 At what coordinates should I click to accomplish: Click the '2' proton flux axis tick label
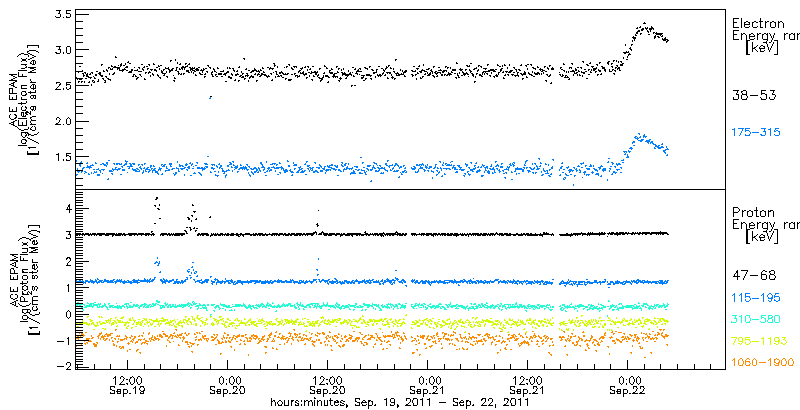(x=67, y=262)
